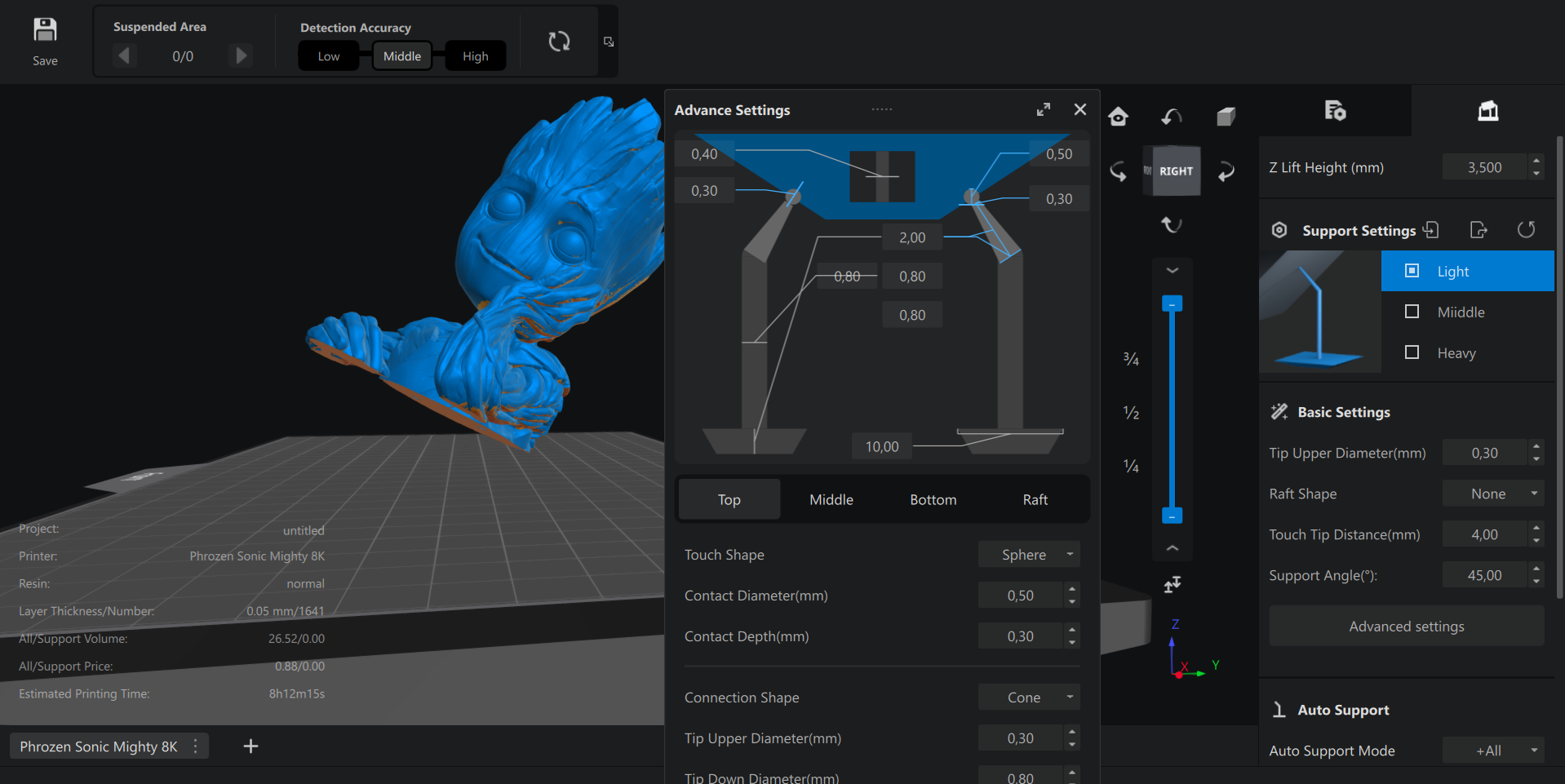Click the chevron below the layer slider
Viewport: 1565px width, 784px height.
1173,548
